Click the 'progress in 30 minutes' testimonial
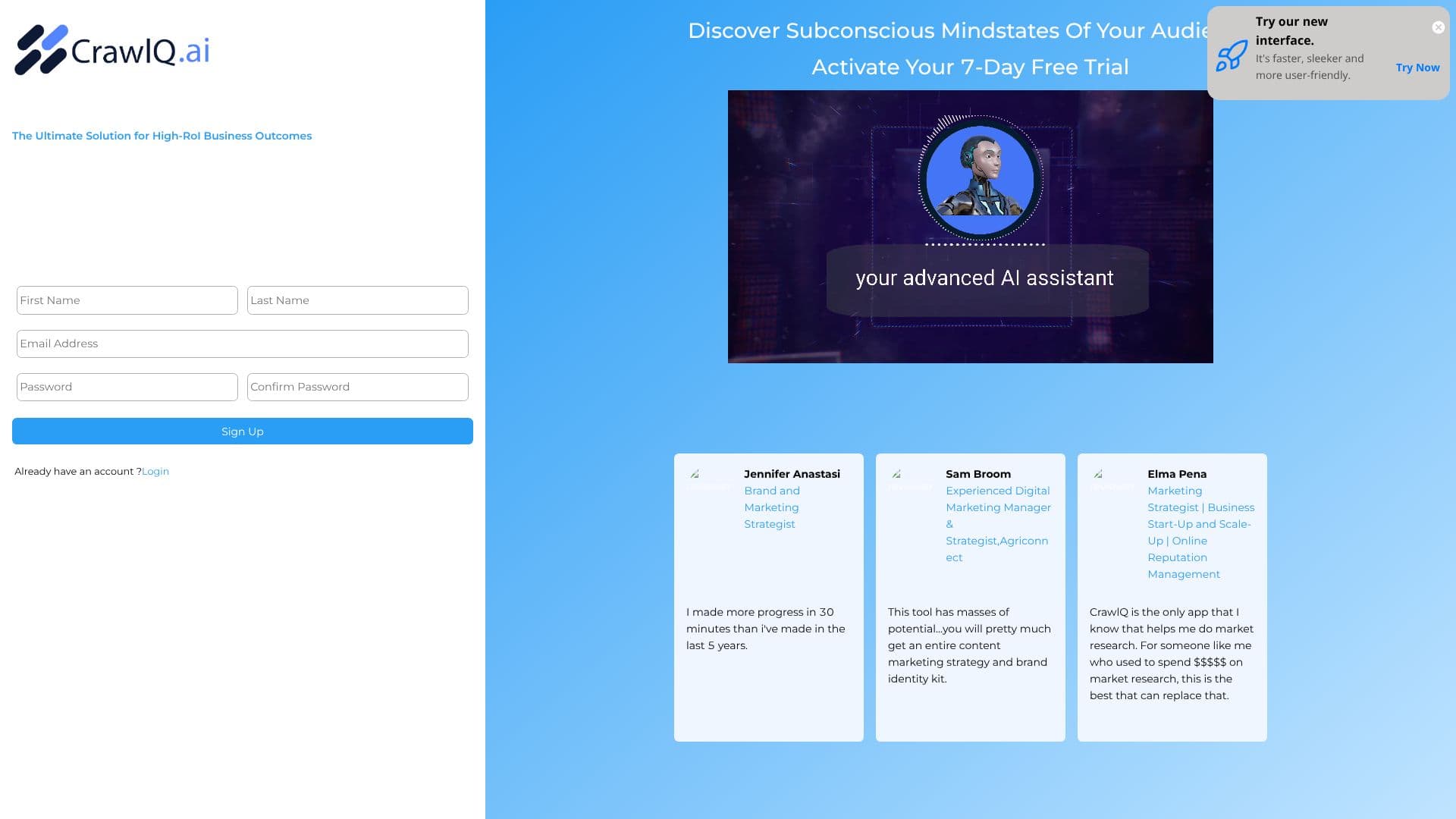1456x819 pixels. click(765, 629)
